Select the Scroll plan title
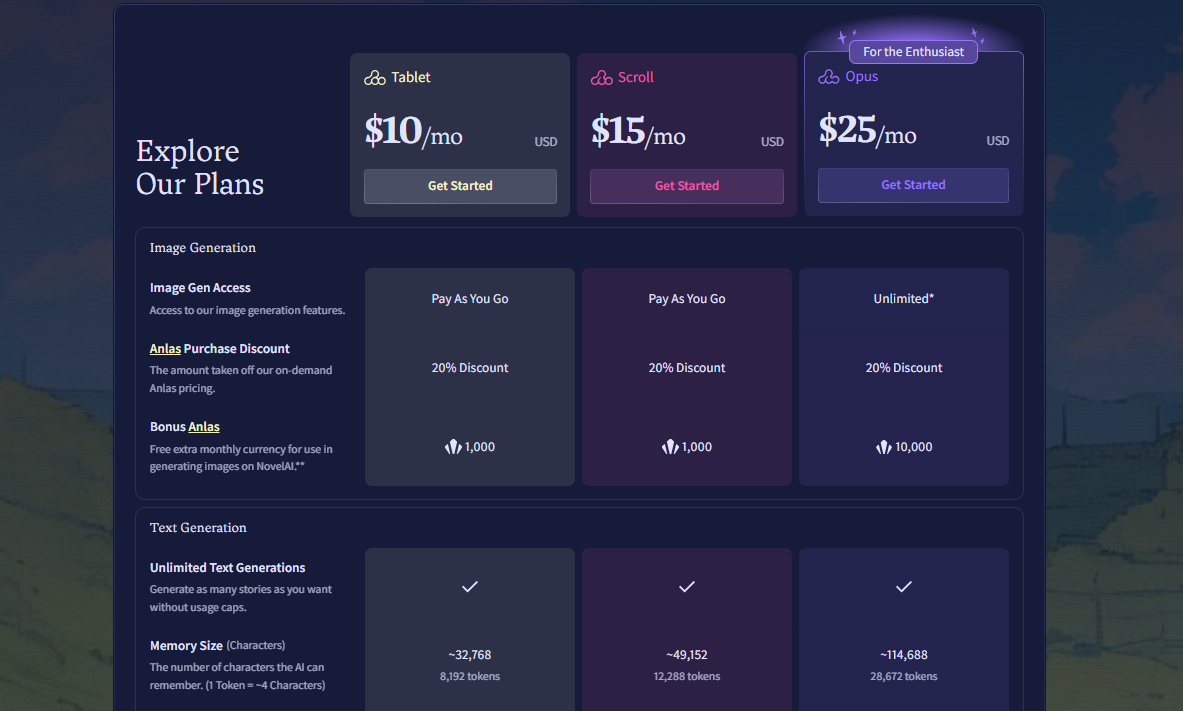The width and height of the screenshot is (1183, 711). tap(636, 77)
